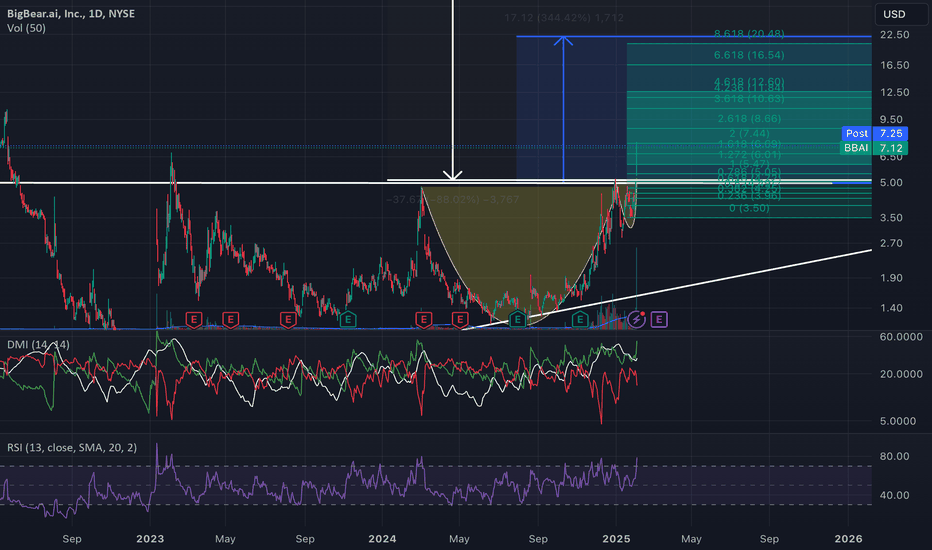This screenshot has width=932, height=550.
Task: Click the 0 (3.50) Fibonacci level label
Action: coord(749,208)
